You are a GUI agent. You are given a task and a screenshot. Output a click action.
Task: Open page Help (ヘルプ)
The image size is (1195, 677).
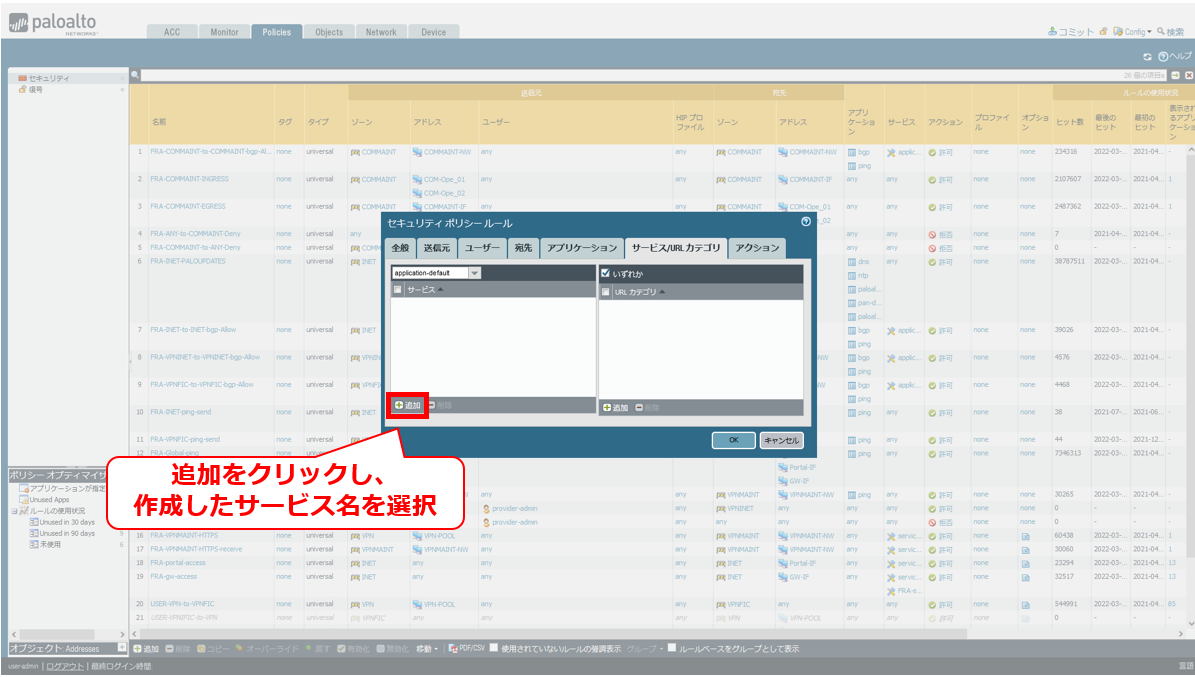(1174, 56)
